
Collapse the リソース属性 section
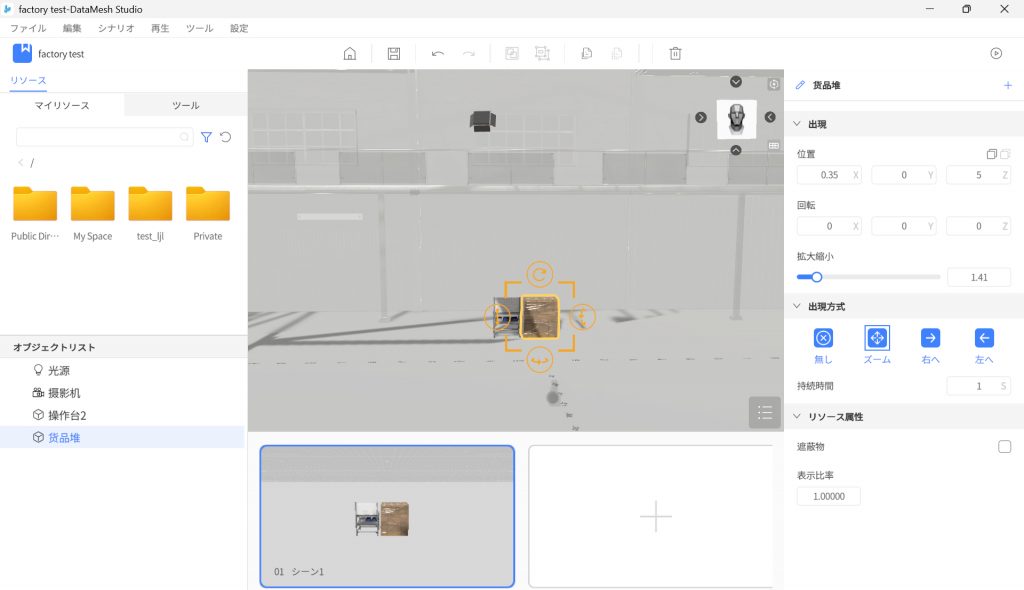pos(797,416)
